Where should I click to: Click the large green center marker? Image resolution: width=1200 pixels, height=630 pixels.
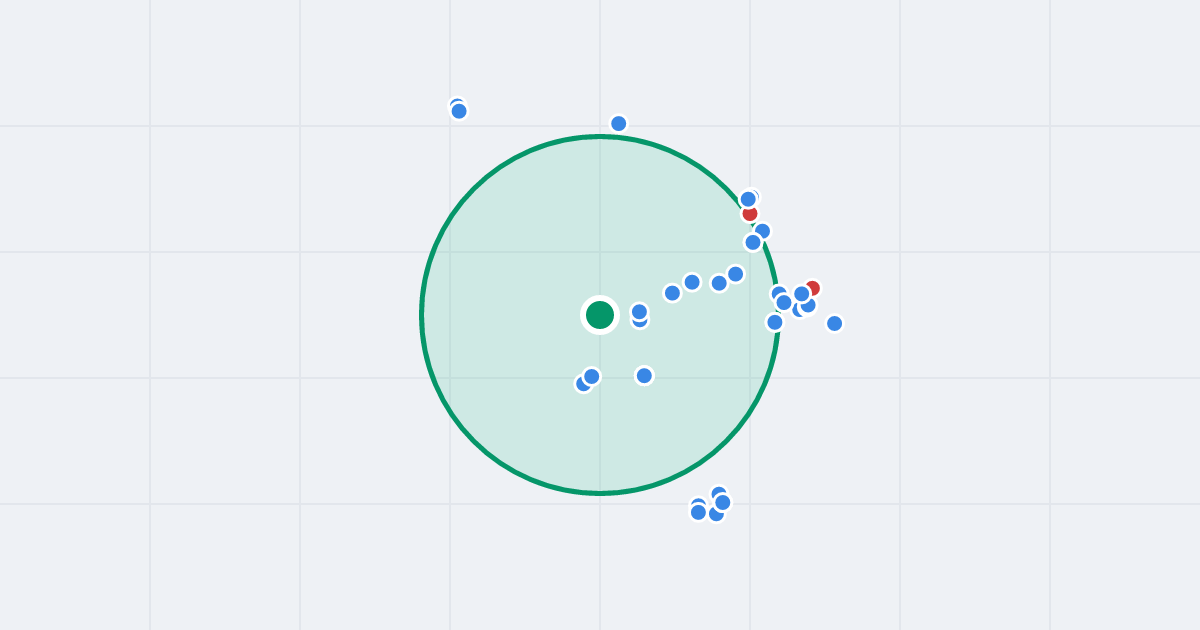point(600,315)
